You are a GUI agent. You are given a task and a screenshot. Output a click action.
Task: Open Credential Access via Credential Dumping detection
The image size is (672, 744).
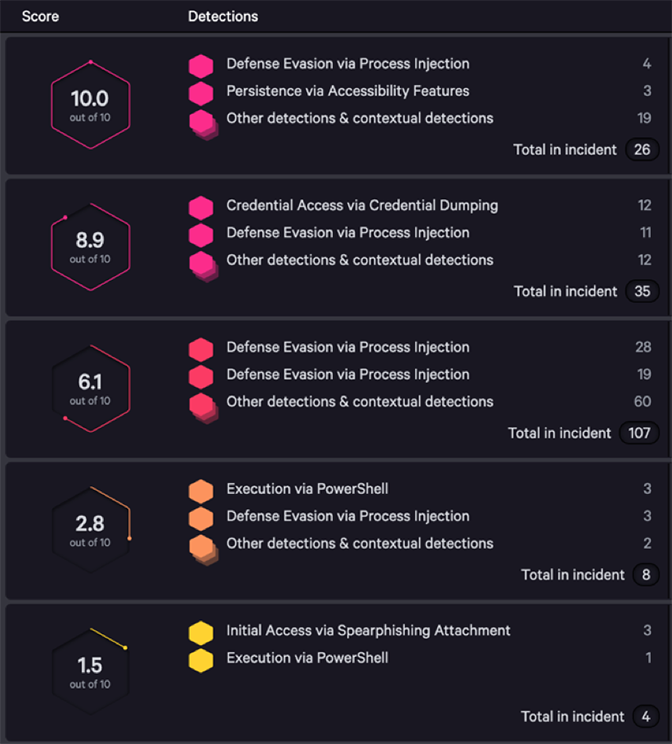pyautogui.click(x=361, y=205)
